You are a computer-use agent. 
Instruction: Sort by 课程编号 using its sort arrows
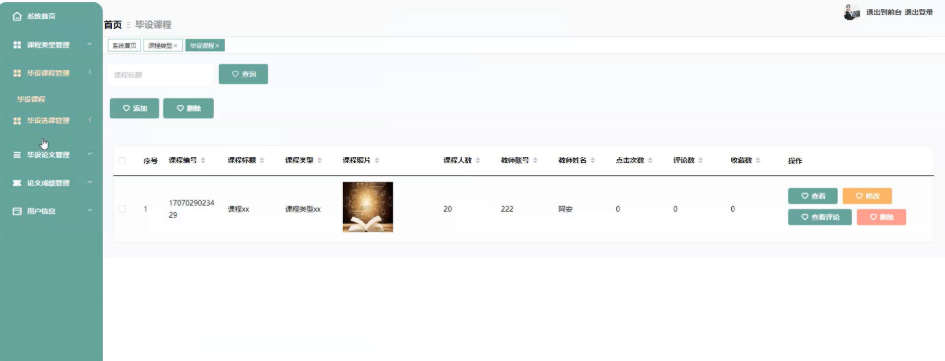click(x=203, y=160)
